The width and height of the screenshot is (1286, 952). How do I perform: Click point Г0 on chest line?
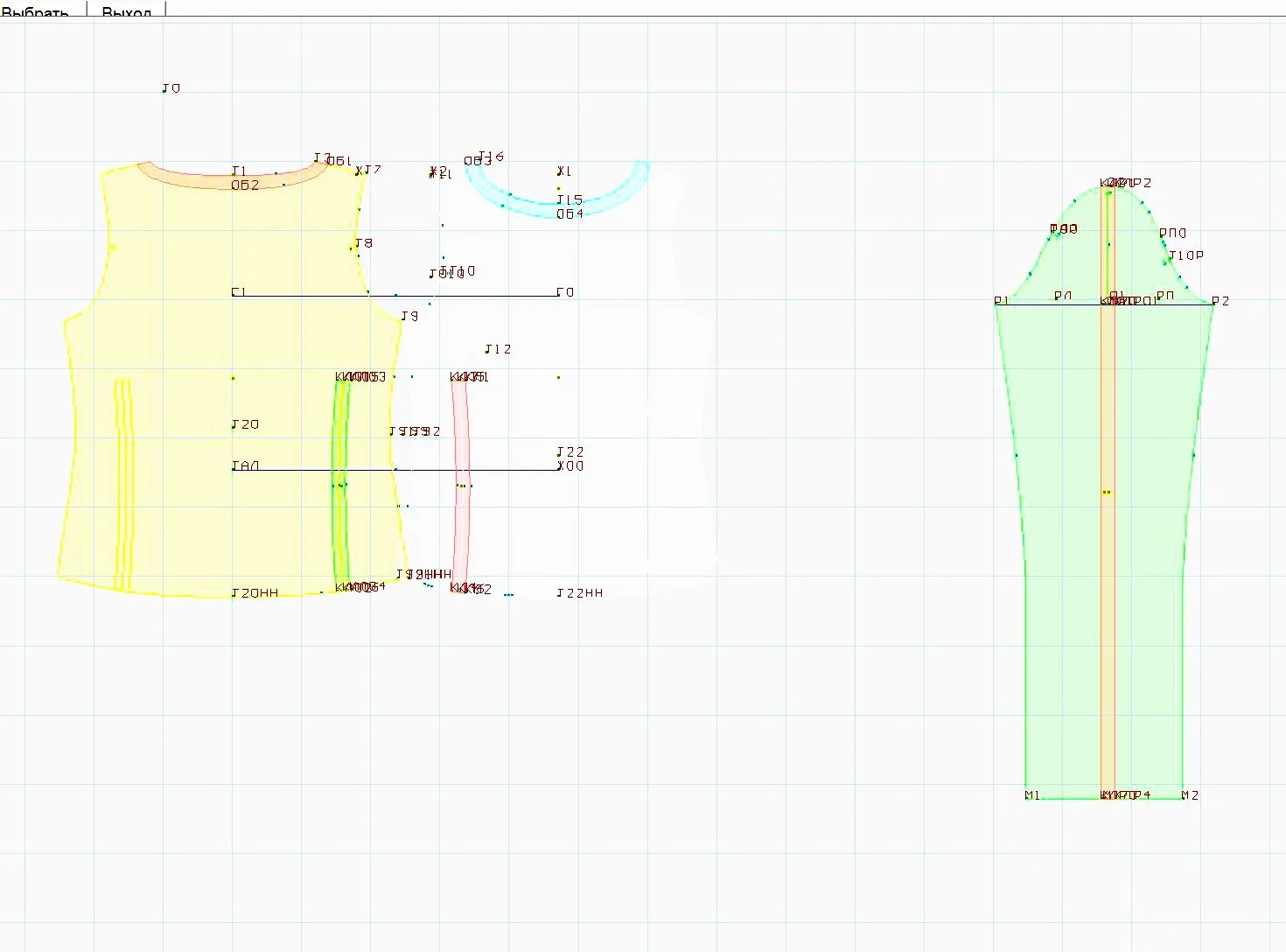click(x=559, y=294)
